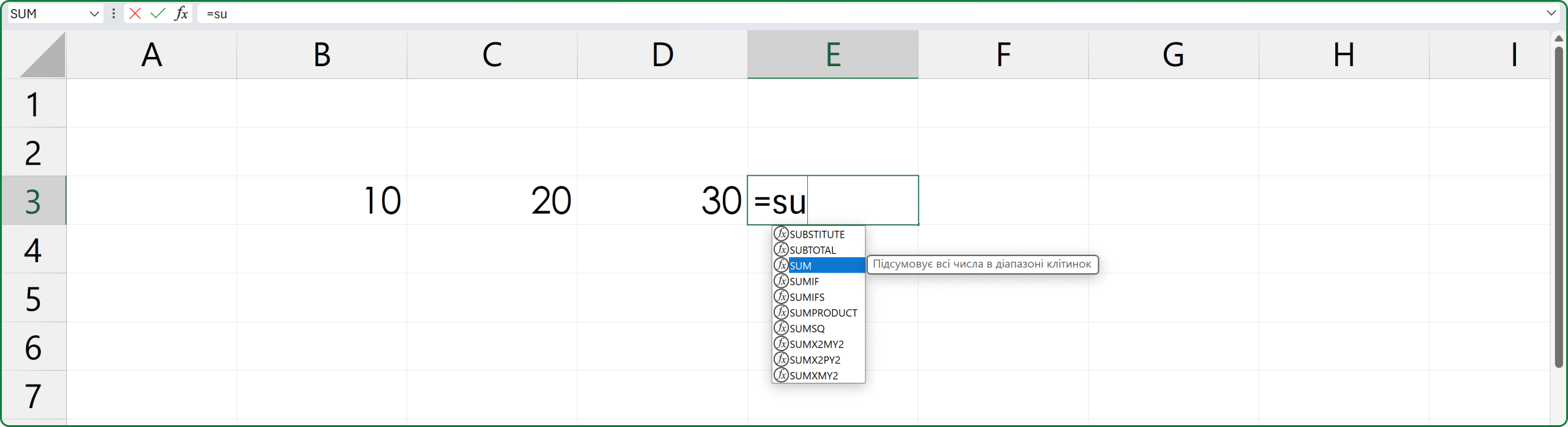Click the Cancel formula X icon
The height and width of the screenshot is (427, 1568).
135,13
